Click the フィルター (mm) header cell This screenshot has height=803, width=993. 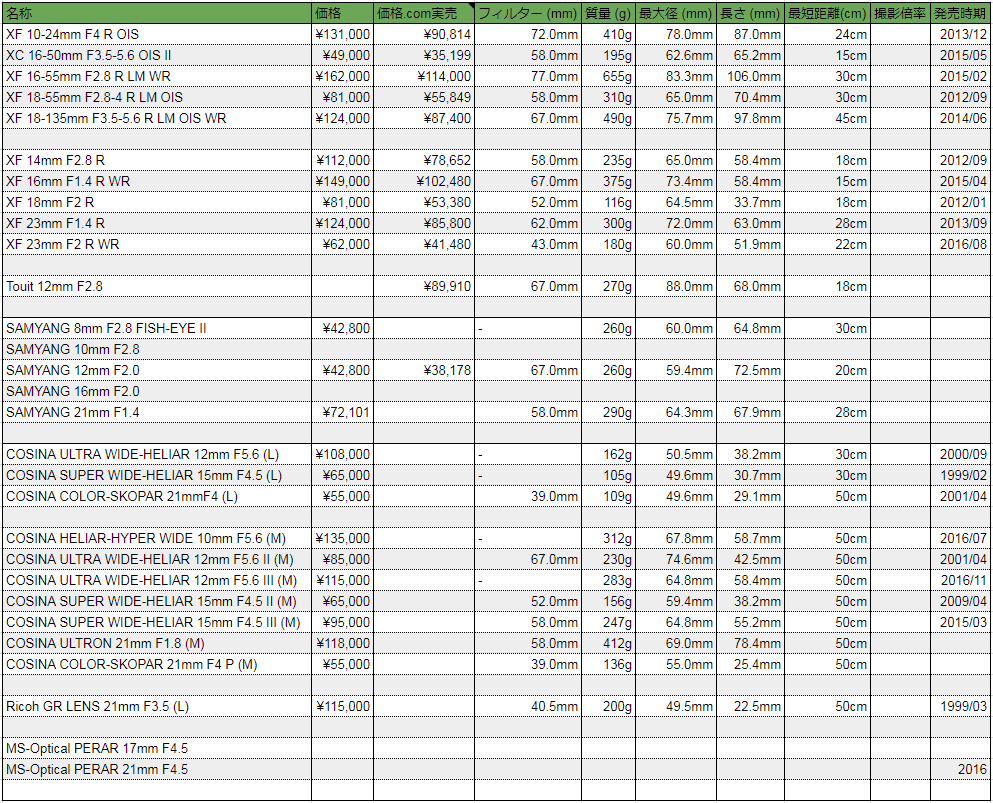tap(528, 13)
